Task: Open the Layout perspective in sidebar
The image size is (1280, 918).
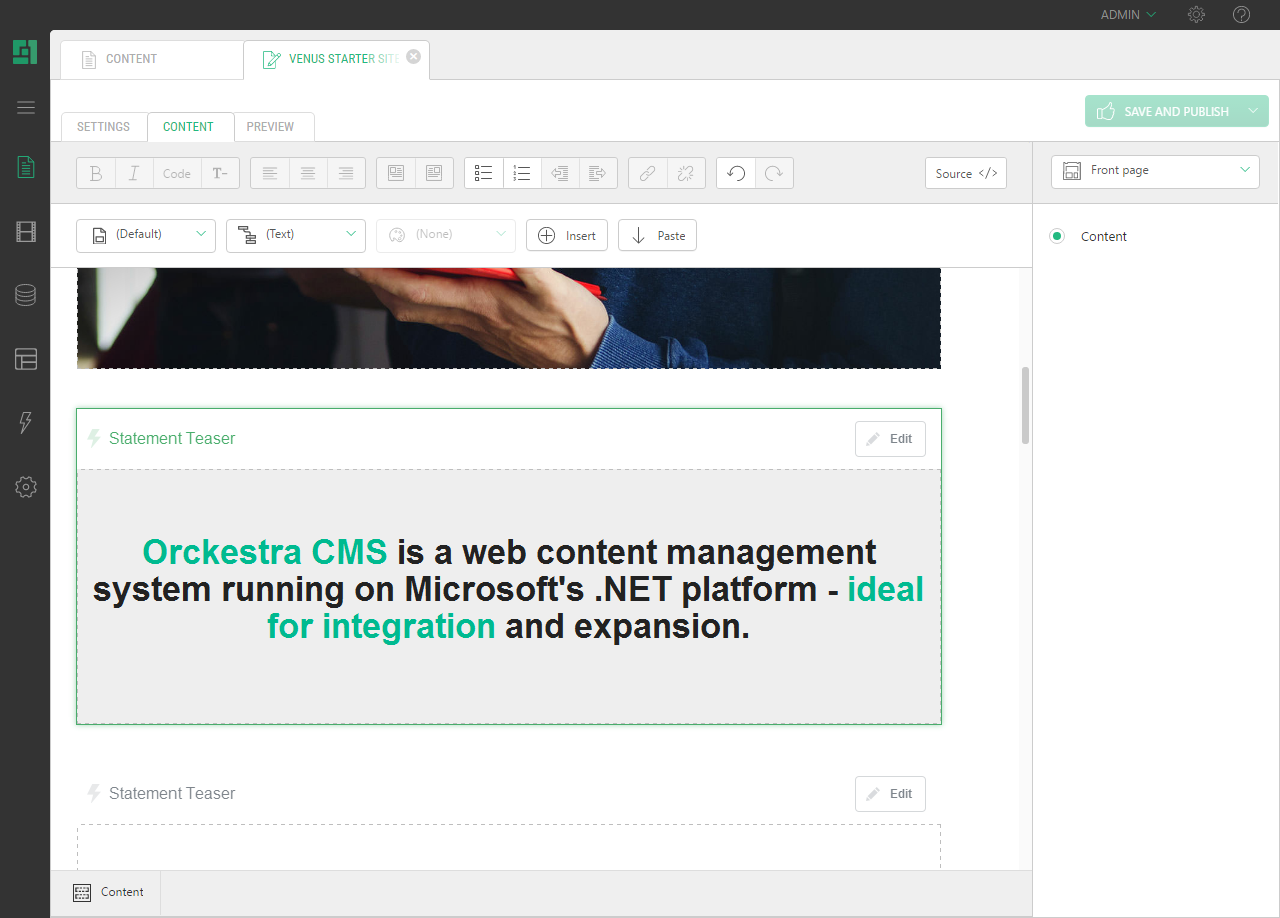Action: [26, 359]
